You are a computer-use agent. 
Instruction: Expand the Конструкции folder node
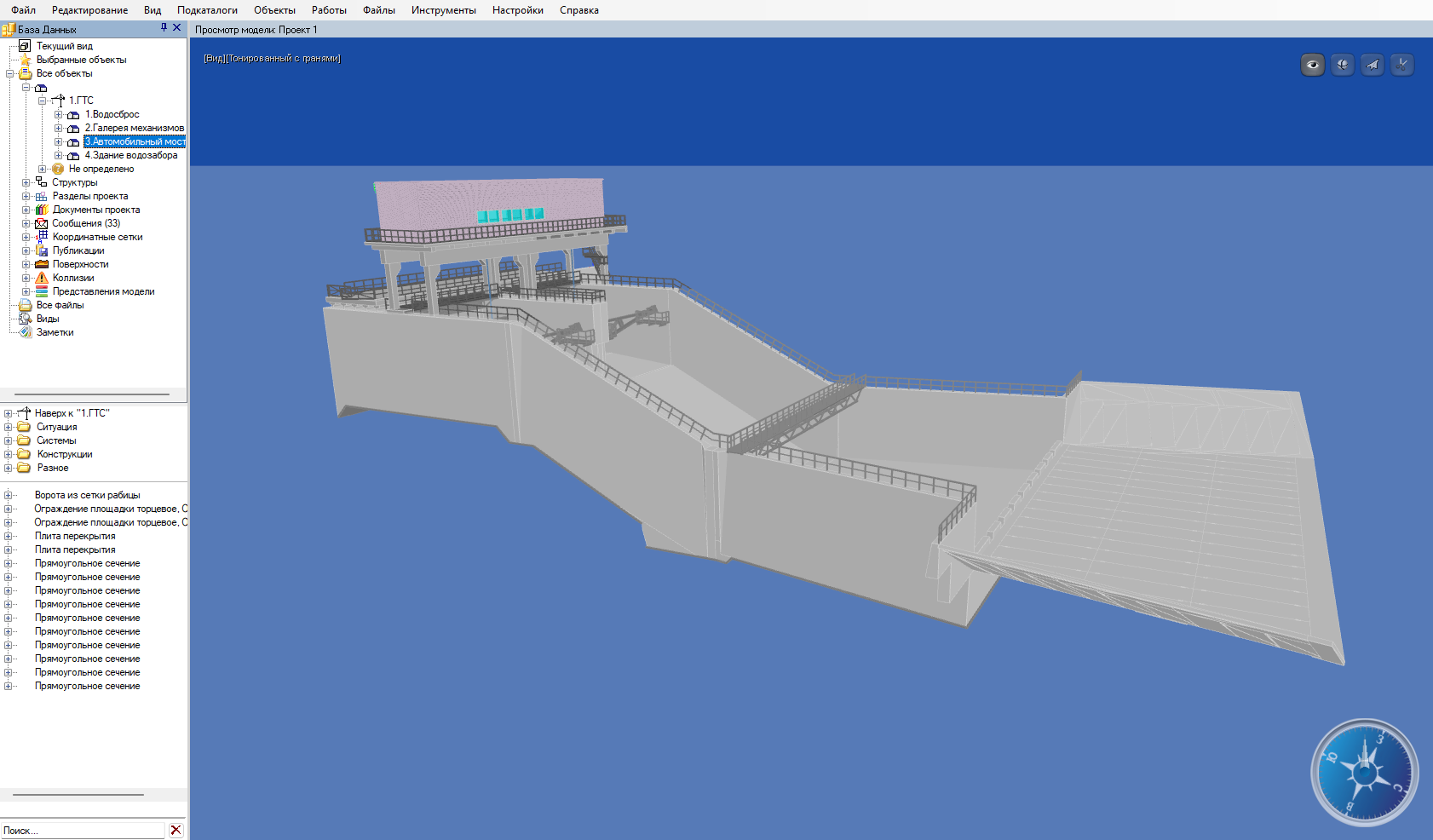9,454
